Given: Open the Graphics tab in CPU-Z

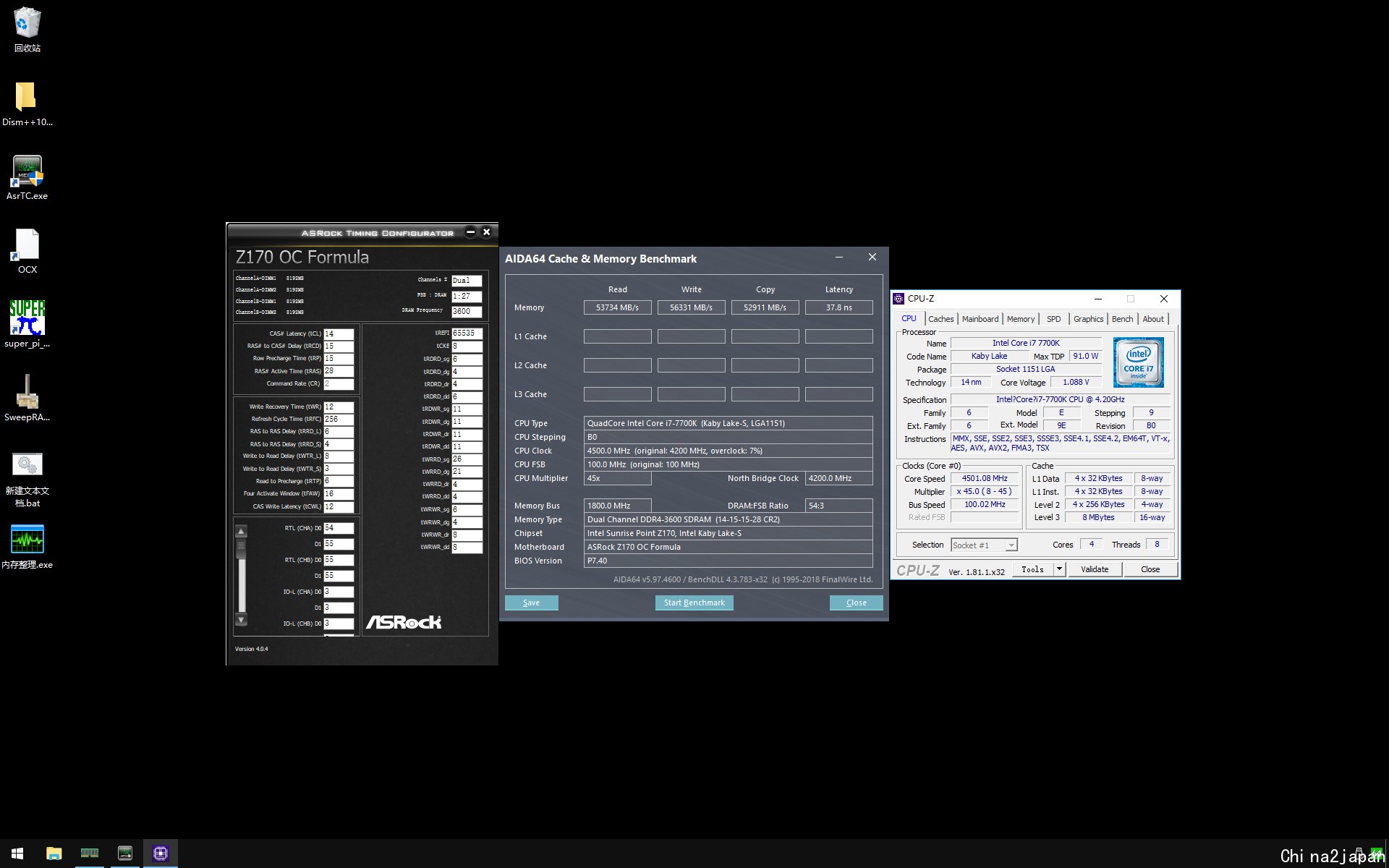Looking at the screenshot, I should [x=1088, y=319].
